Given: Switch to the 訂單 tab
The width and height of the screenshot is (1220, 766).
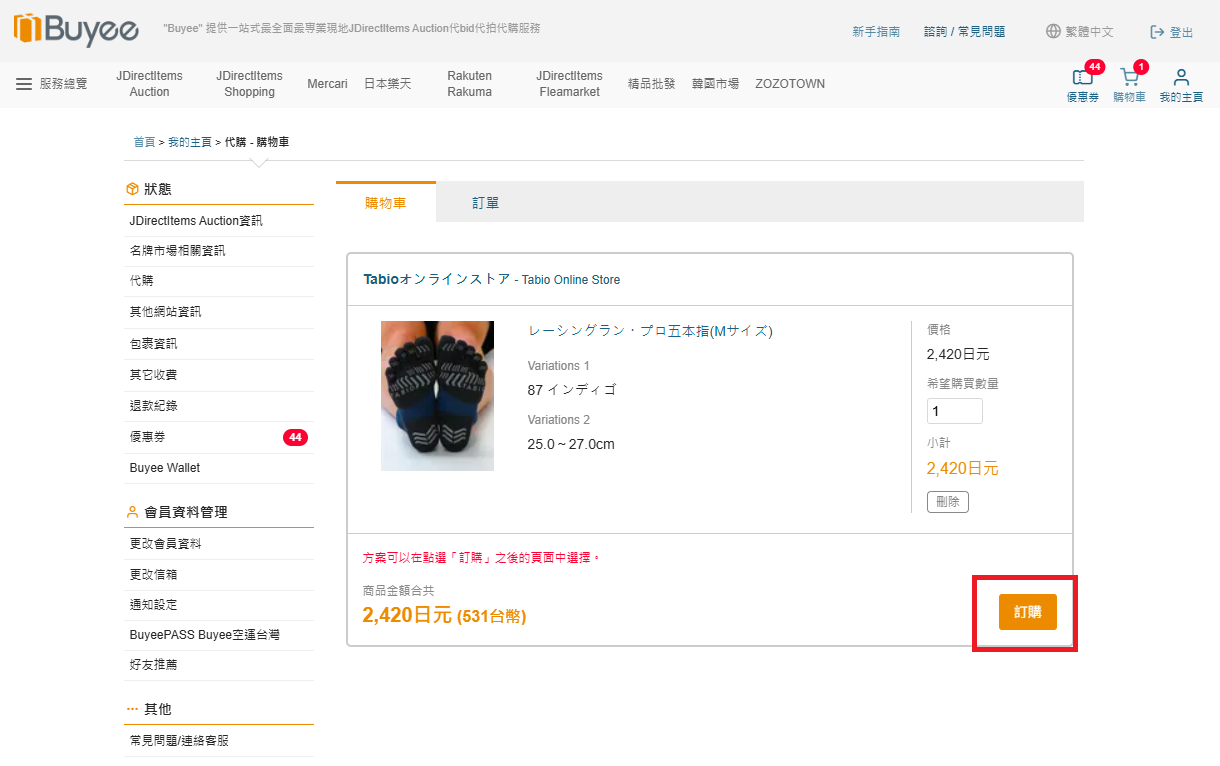Looking at the screenshot, I should [486, 202].
